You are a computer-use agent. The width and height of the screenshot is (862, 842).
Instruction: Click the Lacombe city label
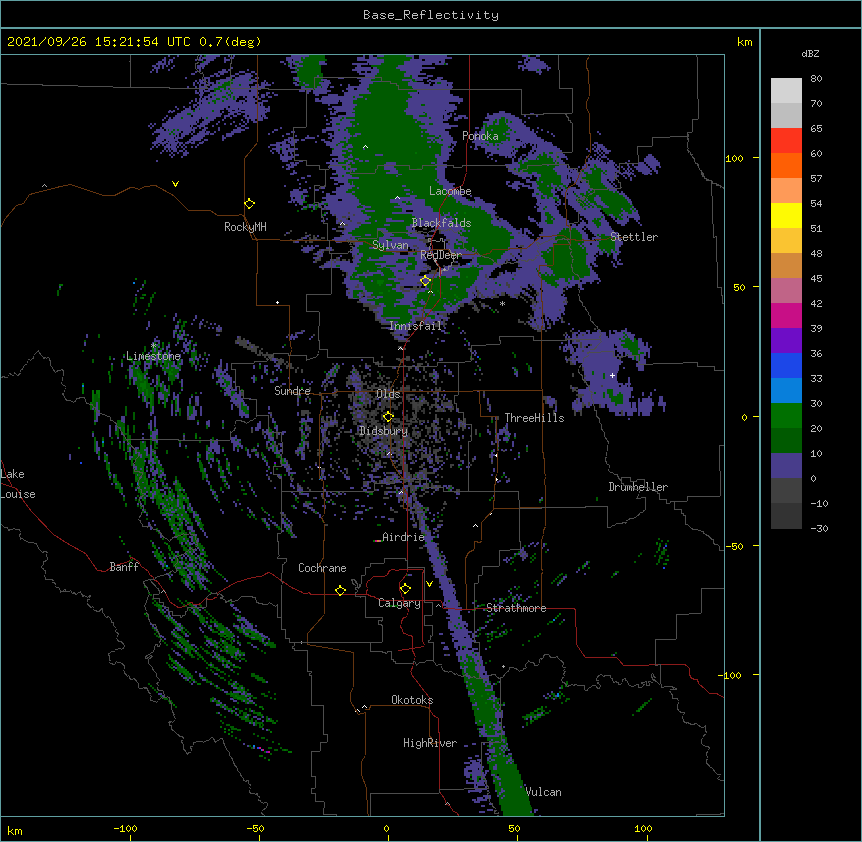pyautogui.click(x=450, y=191)
